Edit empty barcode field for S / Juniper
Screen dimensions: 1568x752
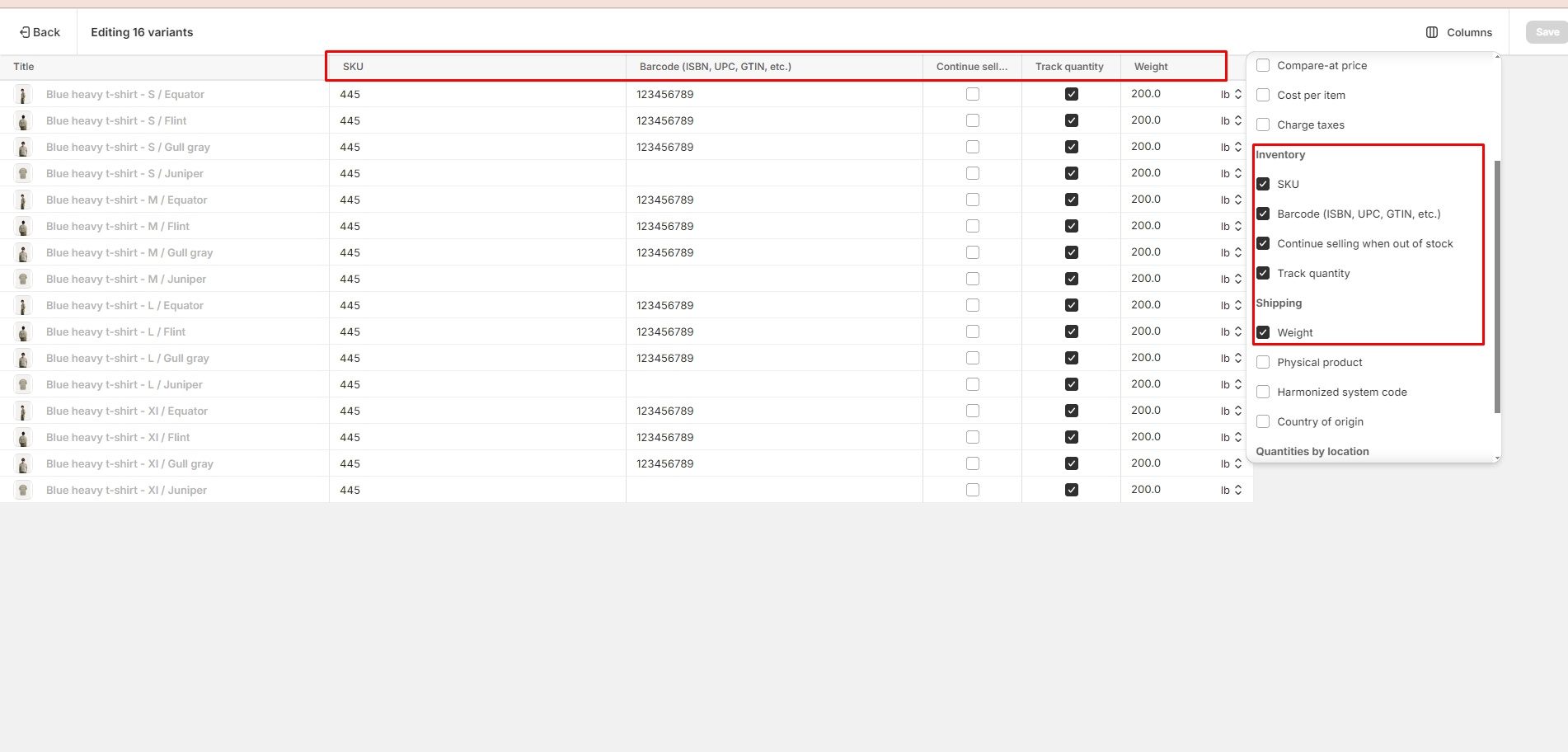[x=773, y=174]
